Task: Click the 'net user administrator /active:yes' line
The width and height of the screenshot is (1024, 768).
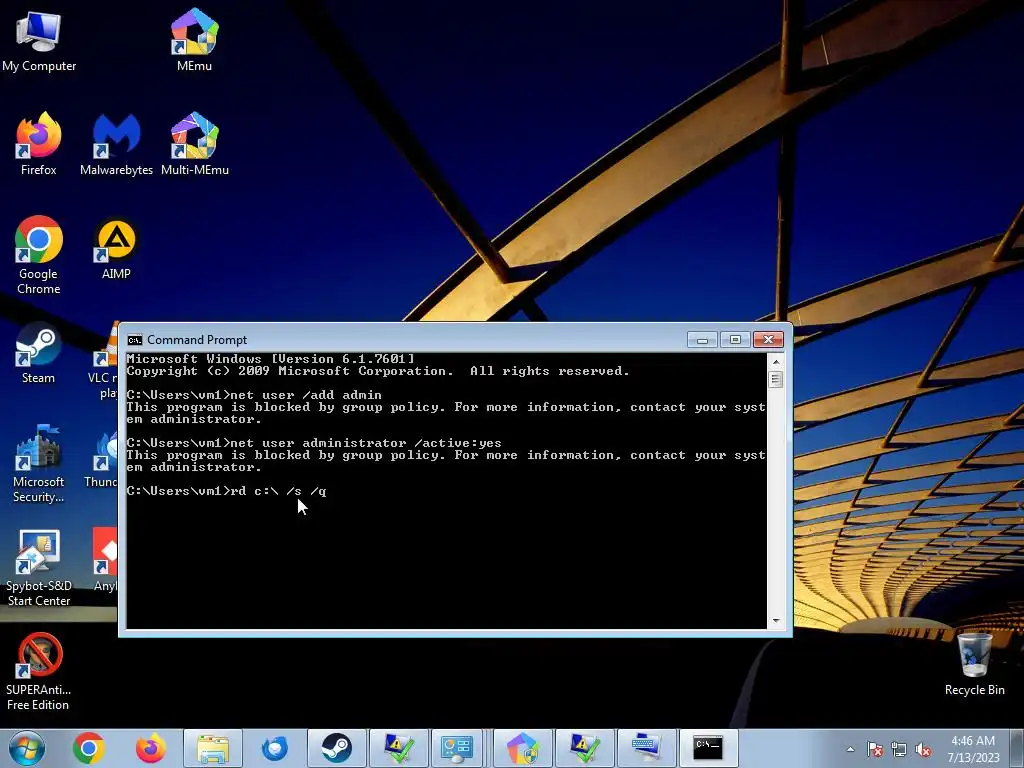Action: coord(314,443)
